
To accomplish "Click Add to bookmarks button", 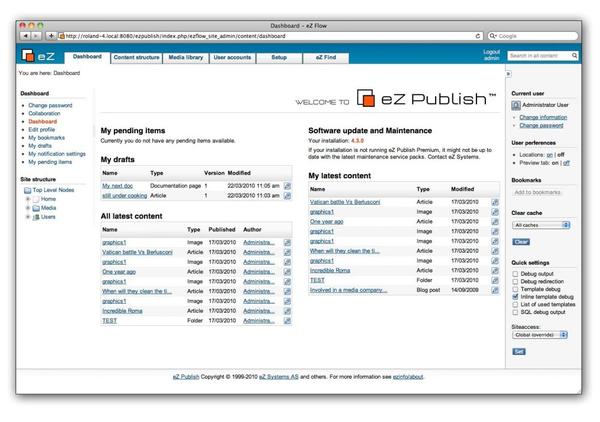I will [537, 192].
